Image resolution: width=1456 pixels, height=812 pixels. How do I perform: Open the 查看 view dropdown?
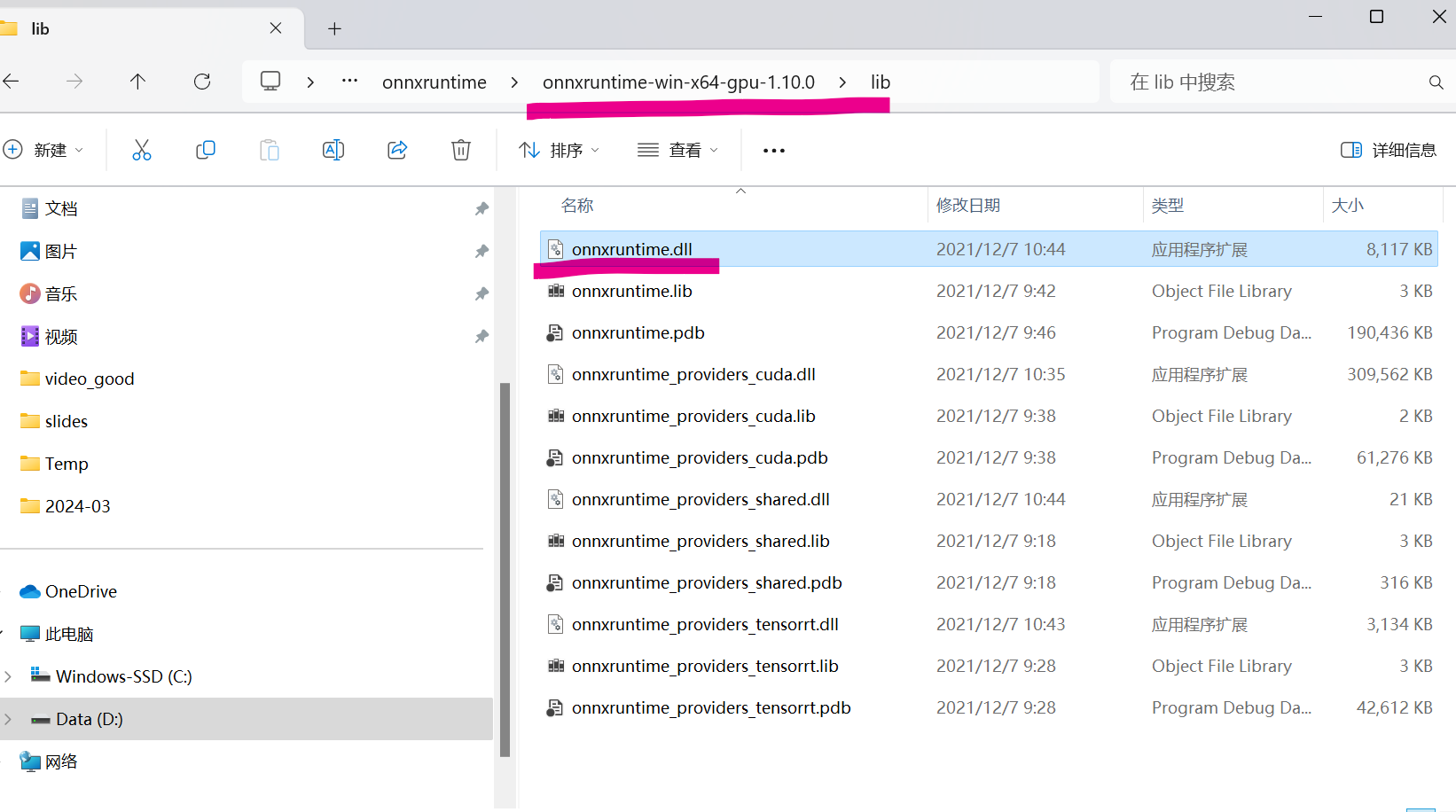(x=677, y=149)
